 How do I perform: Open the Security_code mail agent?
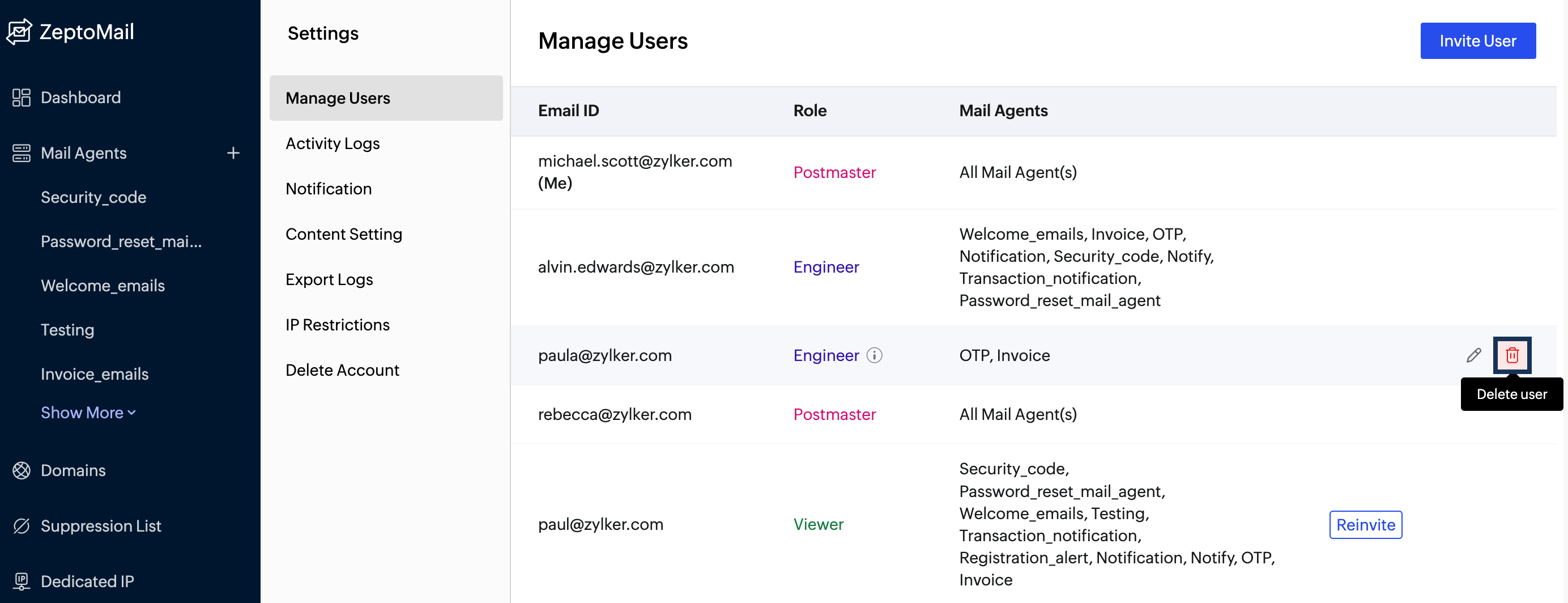coord(93,197)
